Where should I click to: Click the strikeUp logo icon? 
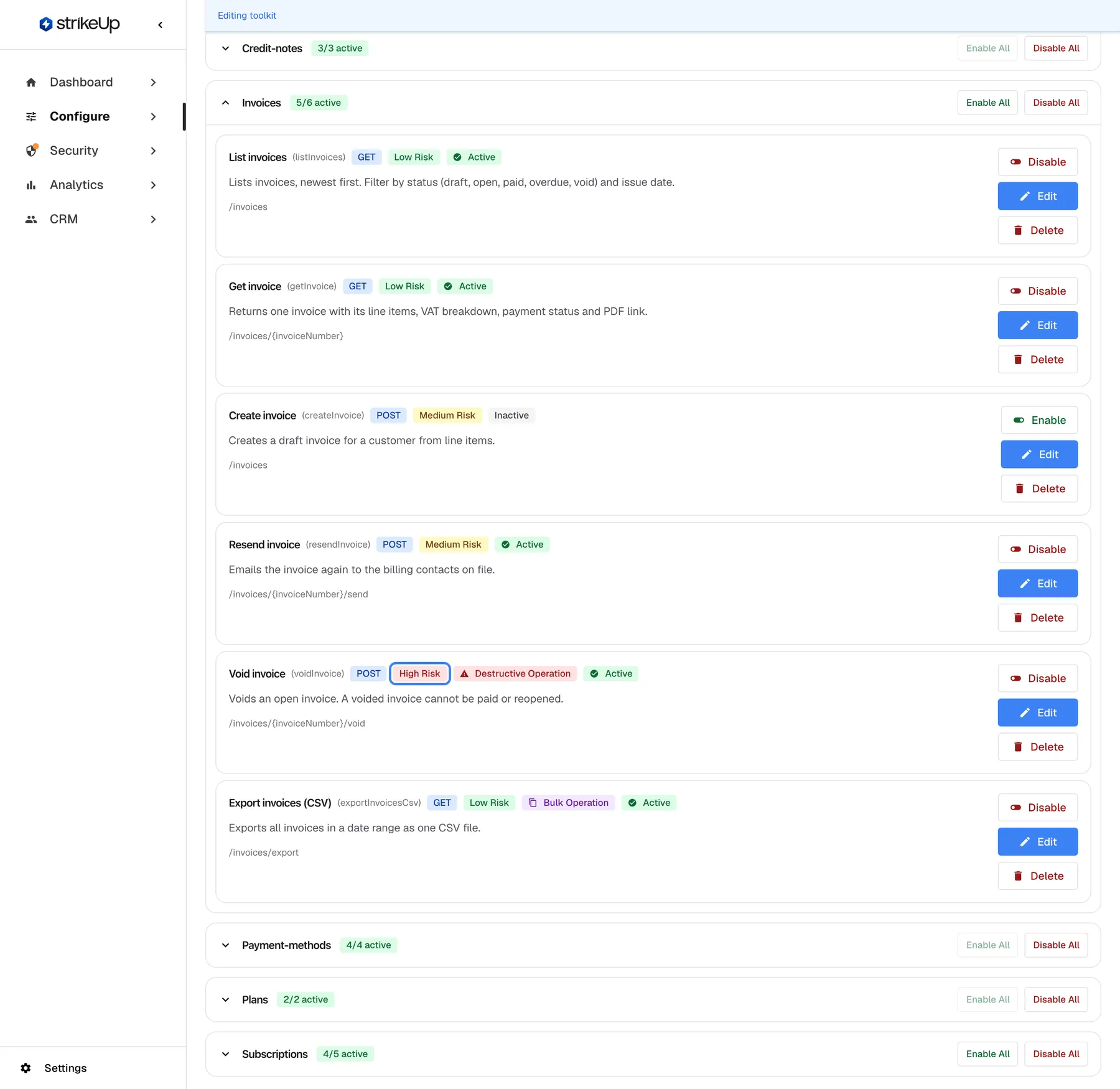coord(45,24)
